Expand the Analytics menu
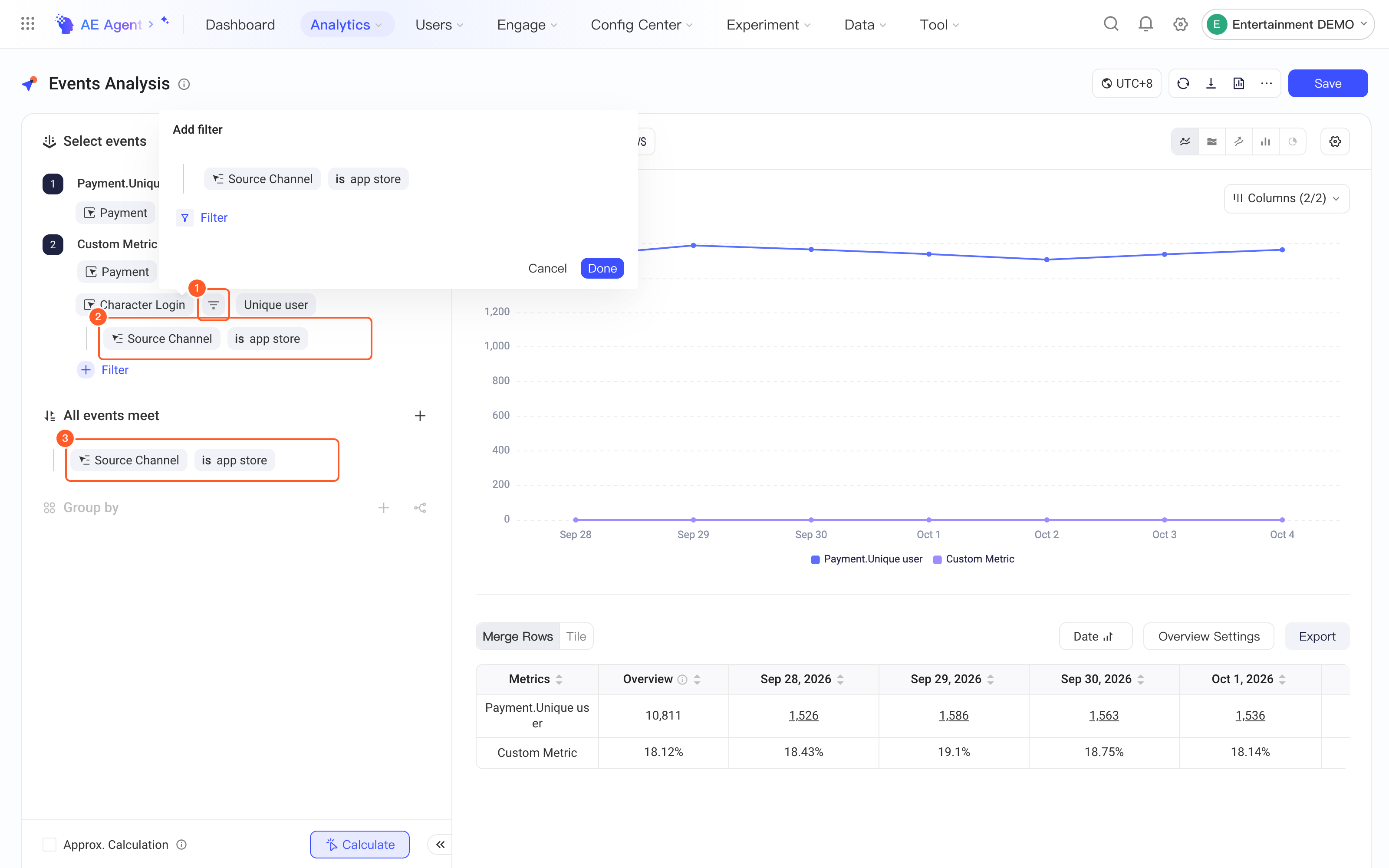Image resolution: width=1389 pixels, height=868 pixels. pyautogui.click(x=347, y=25)
